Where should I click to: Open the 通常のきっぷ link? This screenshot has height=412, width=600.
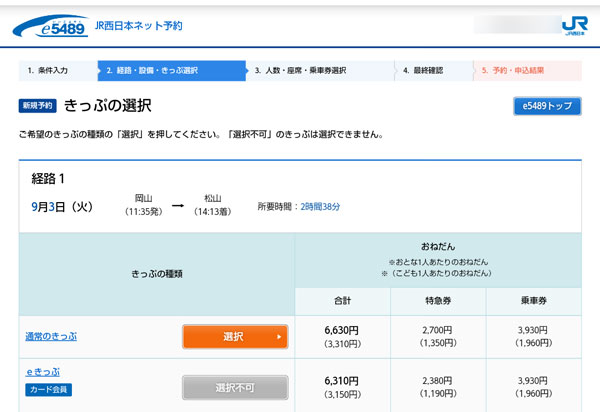click(x=51, y=336)
